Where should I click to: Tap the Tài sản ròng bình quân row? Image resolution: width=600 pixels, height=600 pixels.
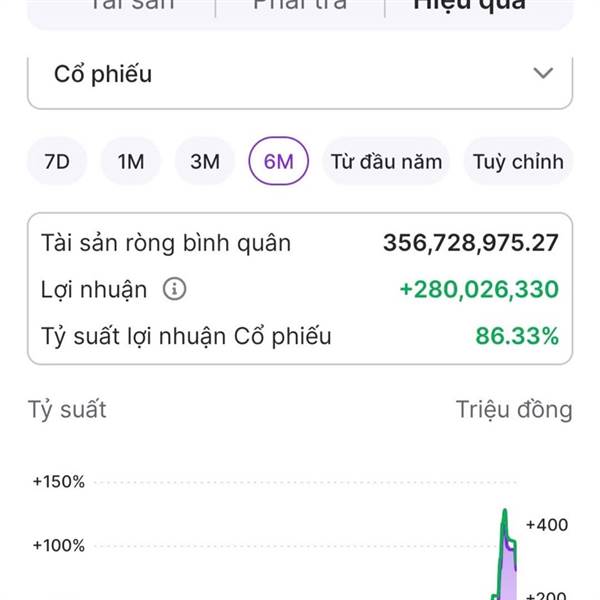[300, 243]
